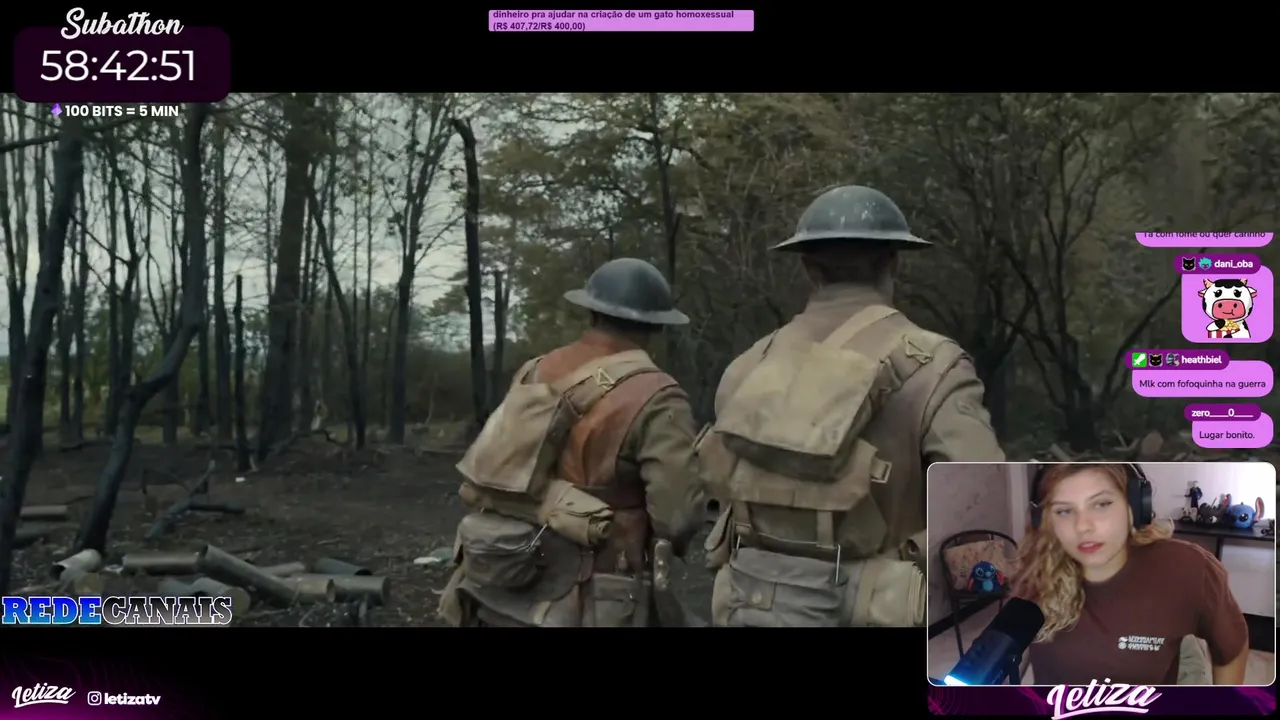Screen dimensions: 1280x720
Task: Click dani_oba's username in chat
Action: tap(1233, 264)
